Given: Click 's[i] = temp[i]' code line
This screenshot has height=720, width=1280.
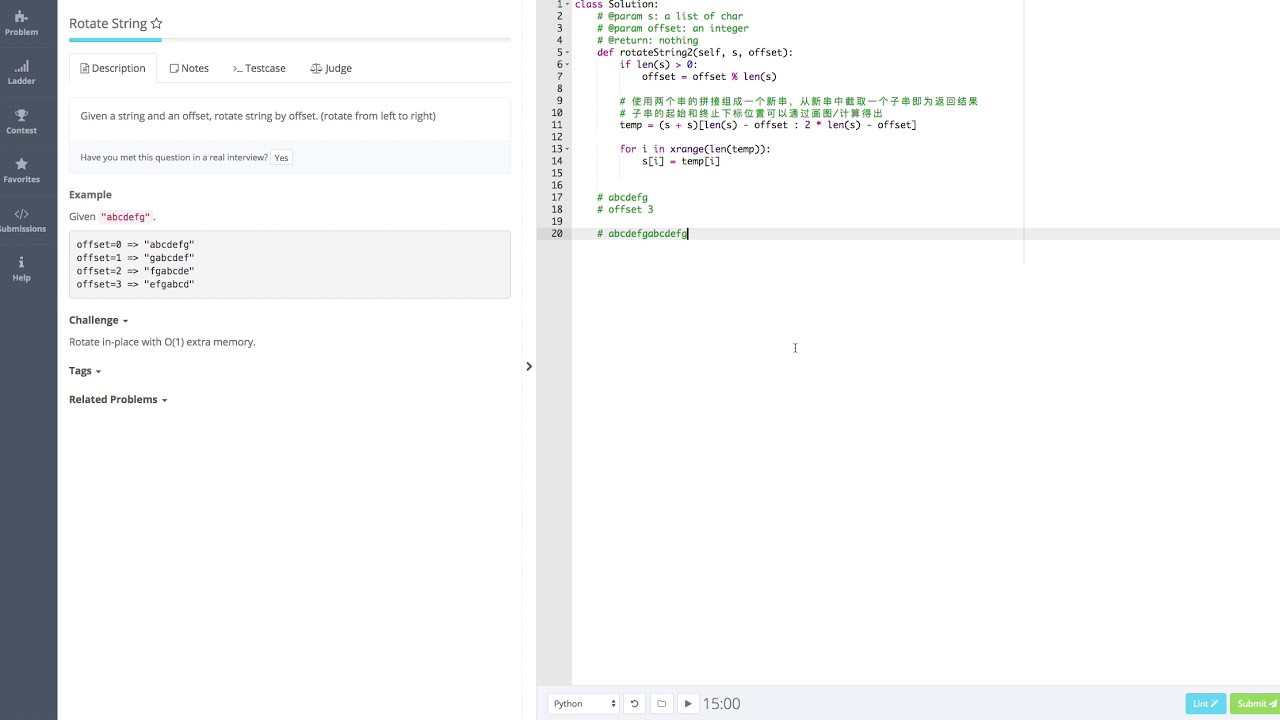Looking at the screenshot, I should click(x=681, y=161).
